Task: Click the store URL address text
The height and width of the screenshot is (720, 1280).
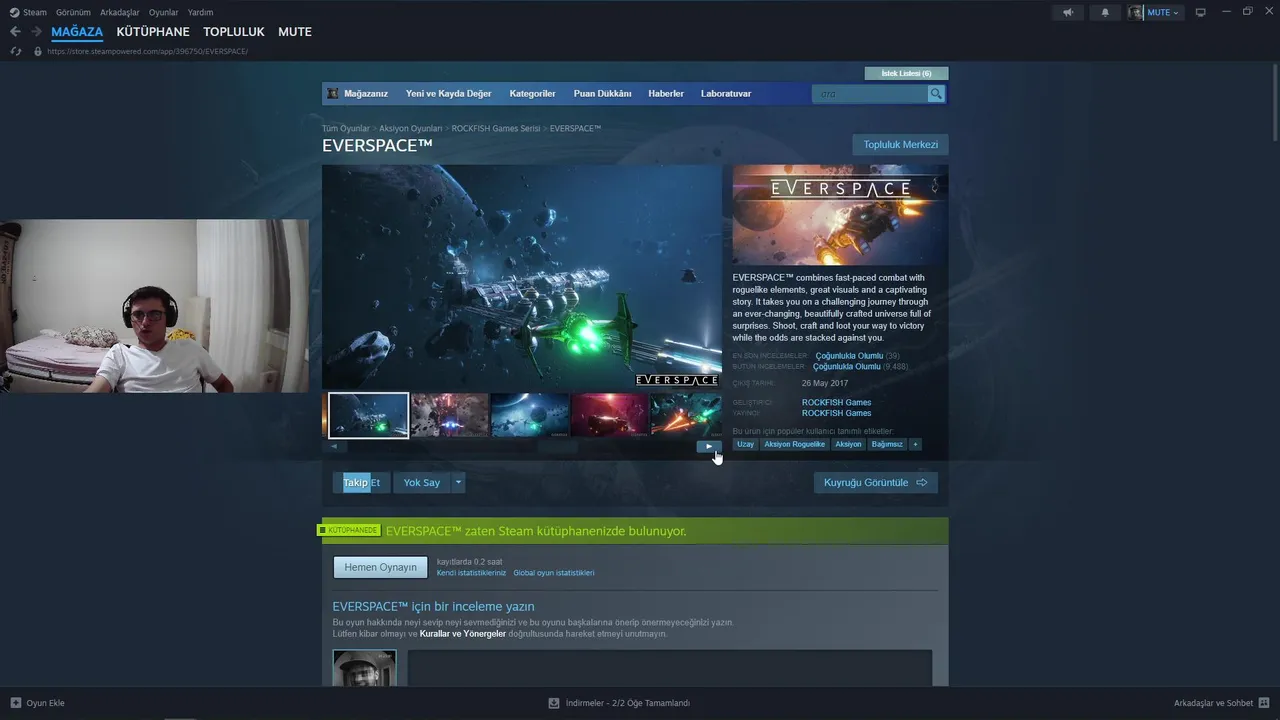Action: click(147, 51)
